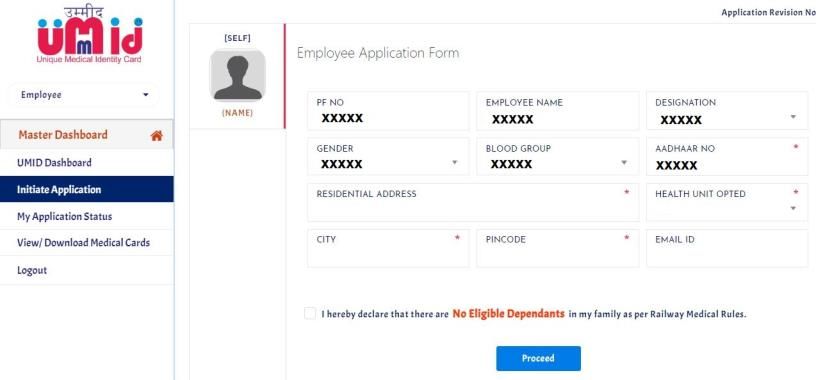This screenshot has height=380, width=816.
Task: Expand the Blood Group dropdown
Action: [x=557, y=156]
